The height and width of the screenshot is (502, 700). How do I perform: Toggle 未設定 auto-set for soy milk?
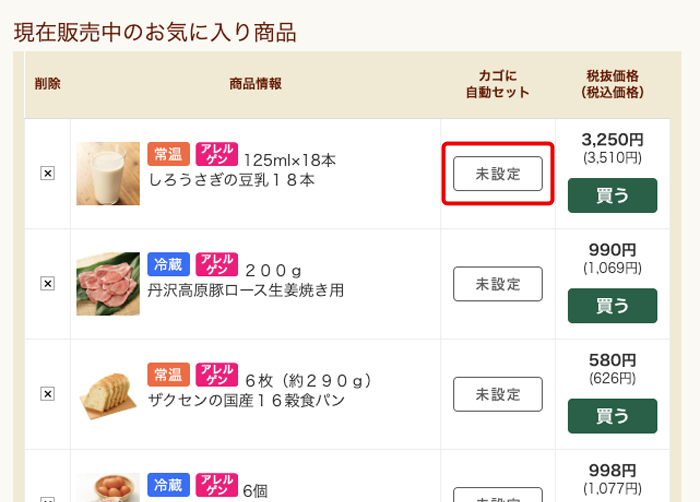(498, 173)
